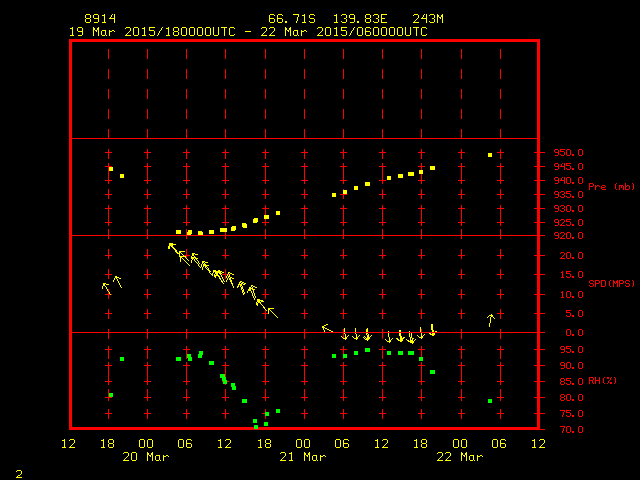This screenshot has height=480, width=640.
Task: Click the 935.0 pressure axis label
Action: coord(568,195)
